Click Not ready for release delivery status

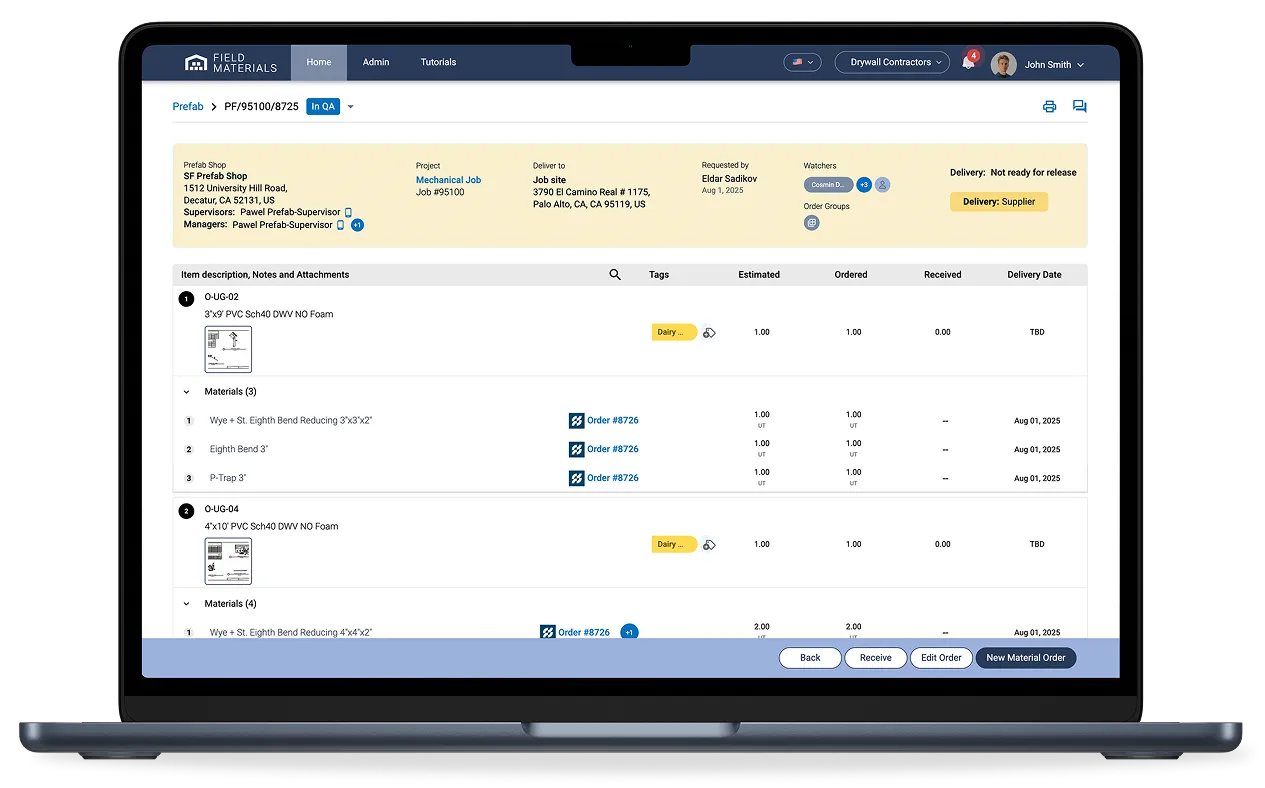point(1033,172)
